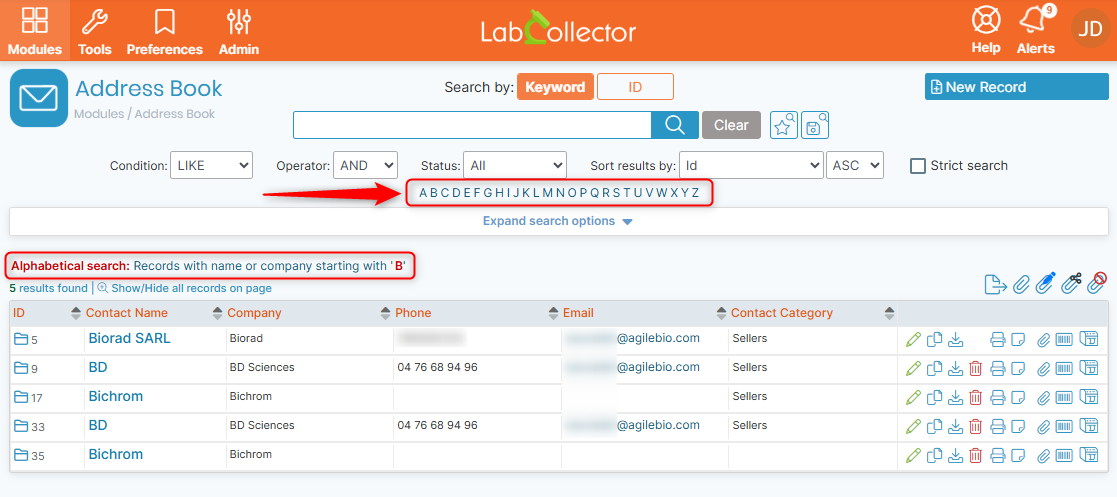Run search with magnifier button
Screen dimensions: 1117x497
tap(675, 125)
